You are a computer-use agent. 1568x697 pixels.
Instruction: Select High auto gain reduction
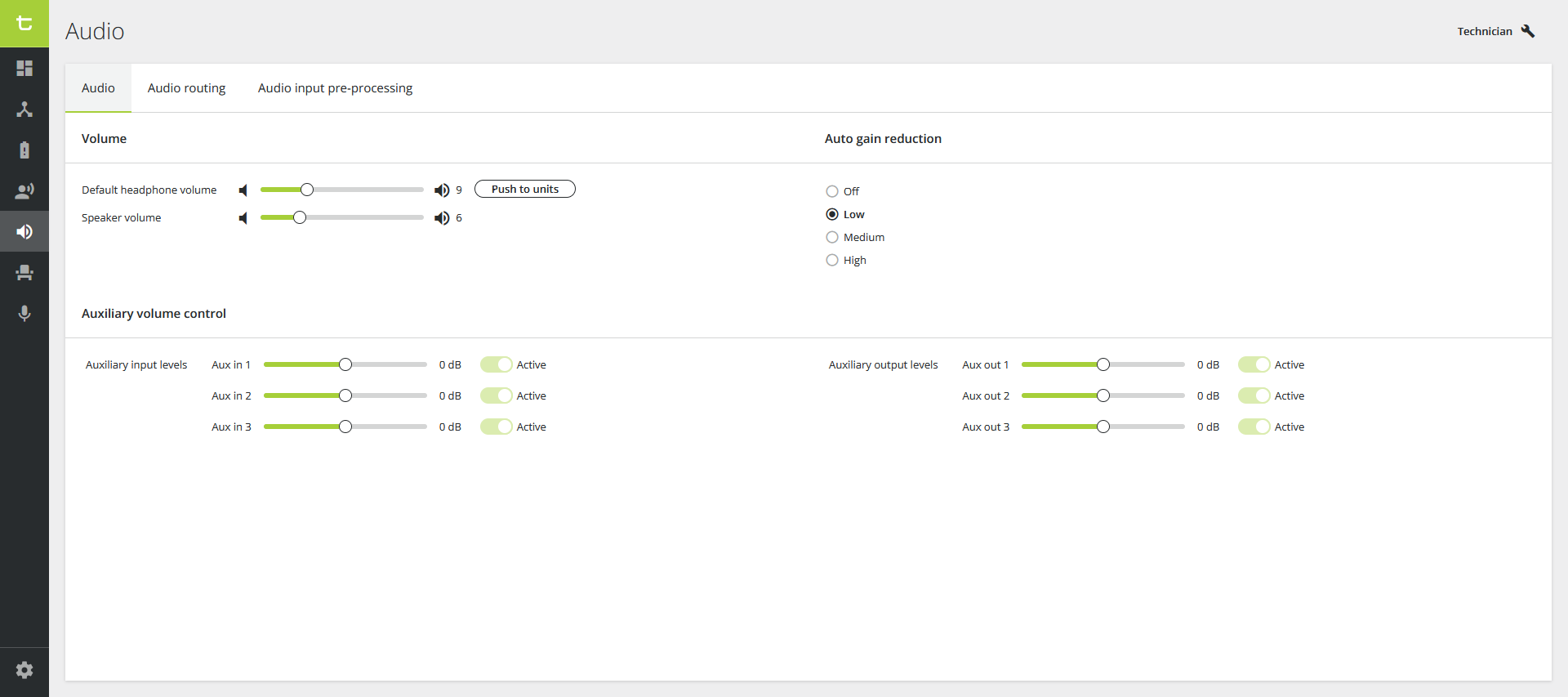(832, 260)
